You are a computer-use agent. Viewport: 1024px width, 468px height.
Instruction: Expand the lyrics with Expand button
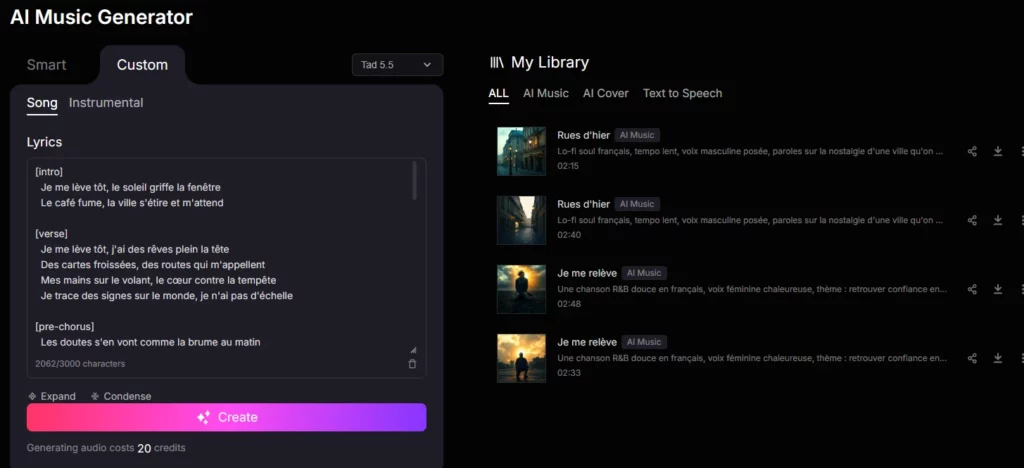click(x=52, y=396)
